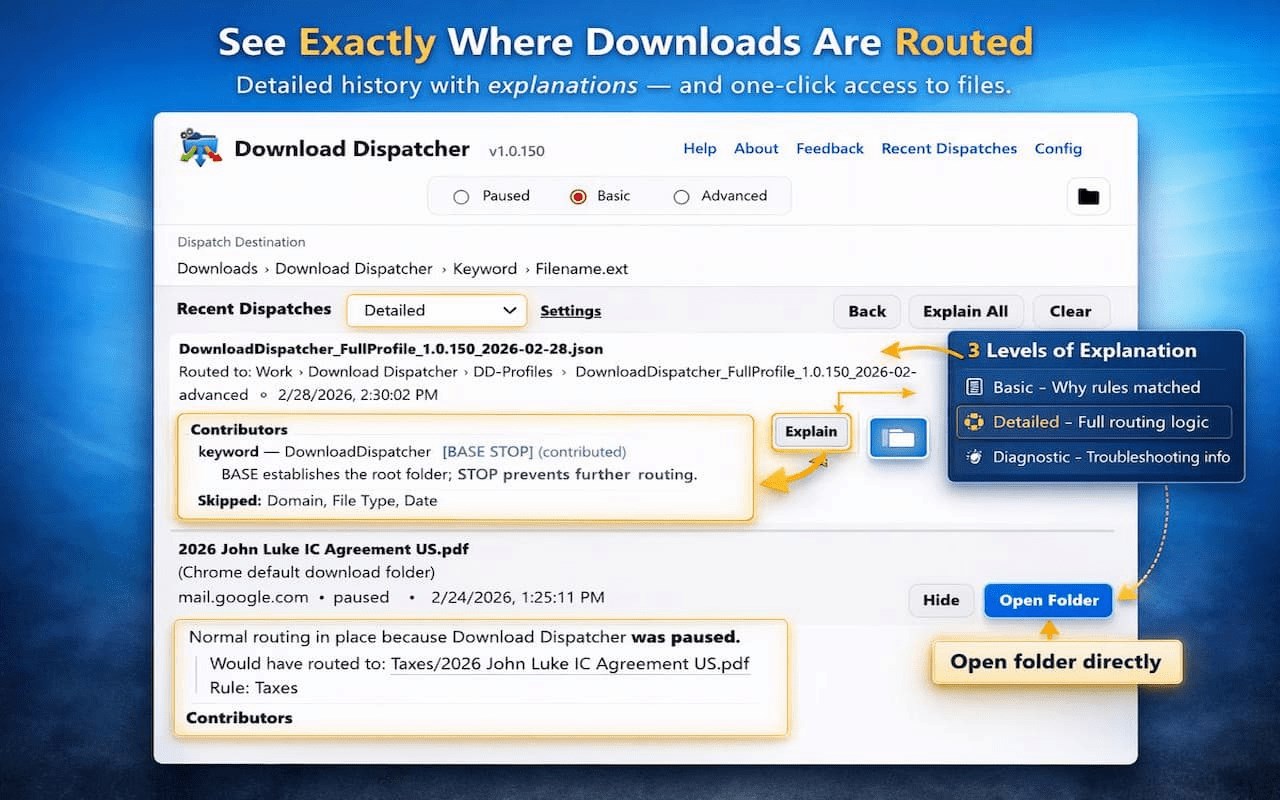Image resolution: width=1280 pixels, height=800 pixels.
Task: Switch to Recent Dispatches in header
Action: click(x=949, y=148)
